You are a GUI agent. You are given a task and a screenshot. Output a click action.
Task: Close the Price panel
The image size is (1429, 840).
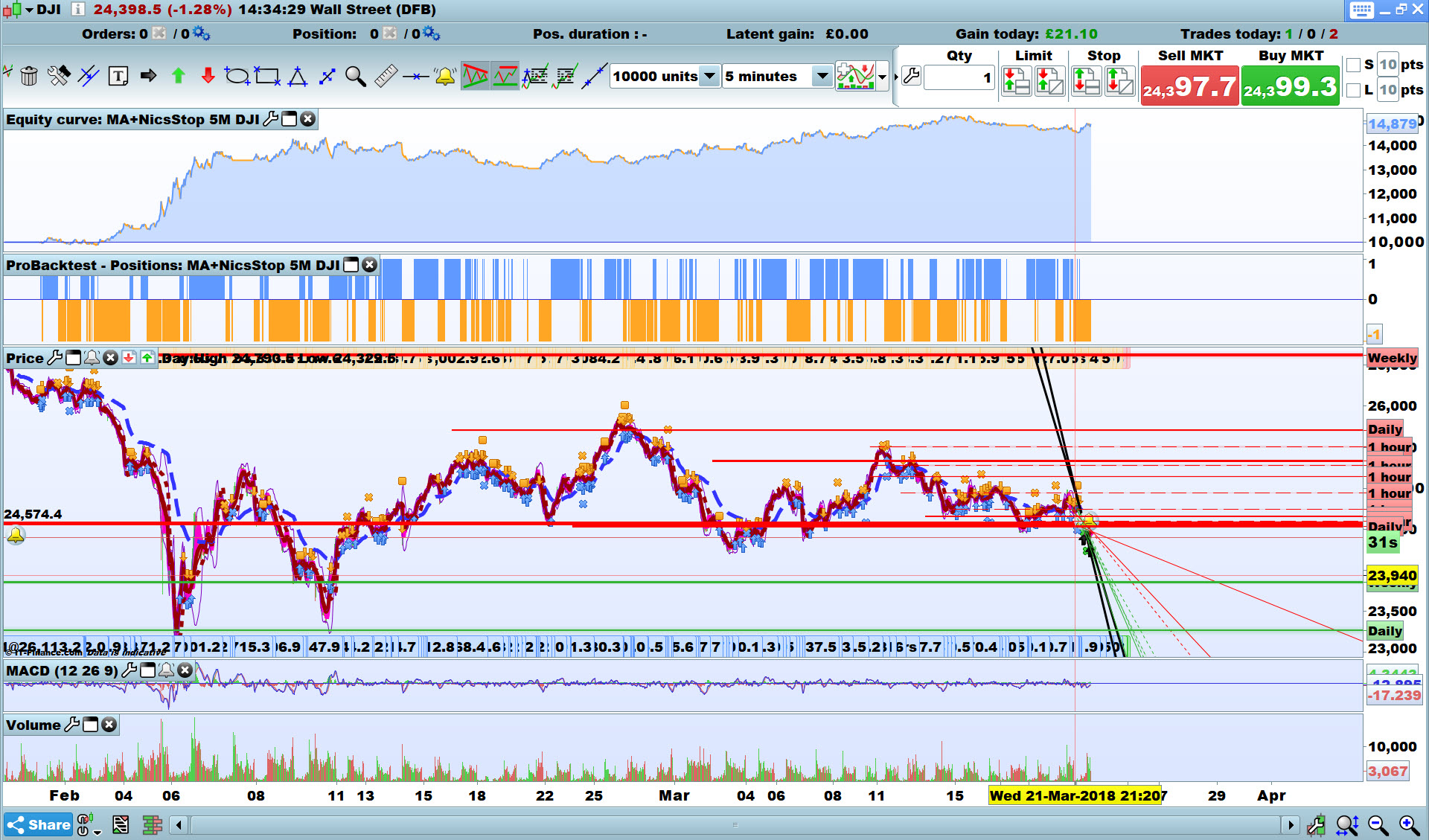[110, 358]
